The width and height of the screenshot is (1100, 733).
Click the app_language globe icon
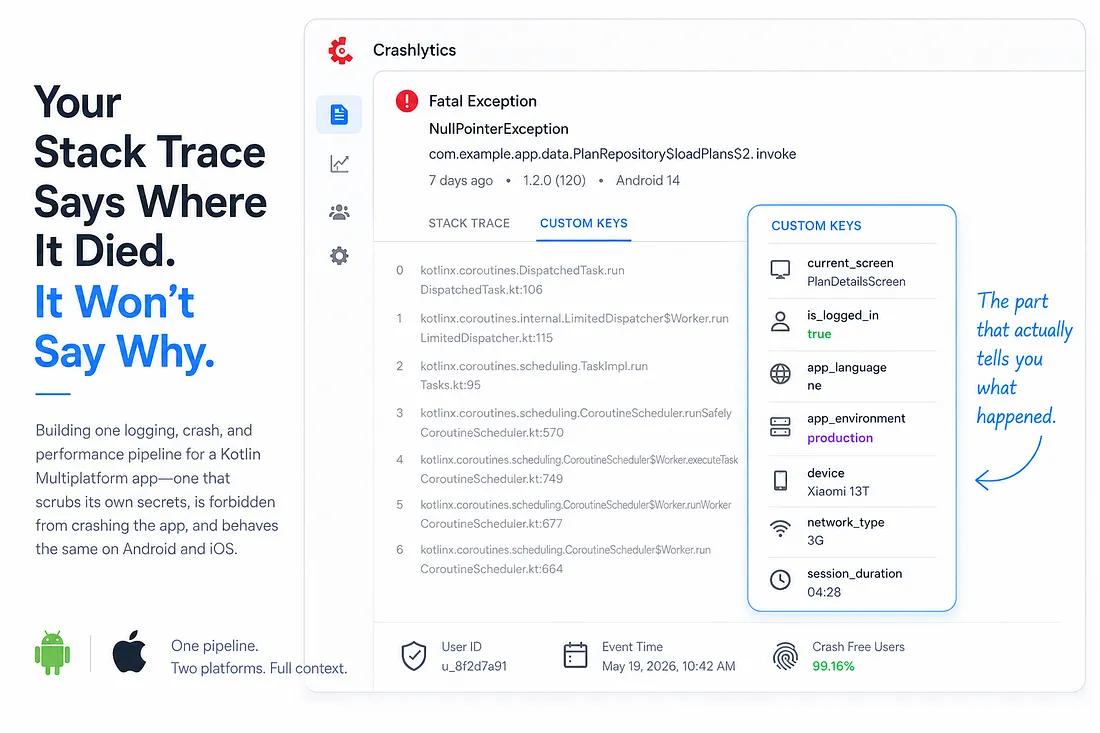[780, 374]
